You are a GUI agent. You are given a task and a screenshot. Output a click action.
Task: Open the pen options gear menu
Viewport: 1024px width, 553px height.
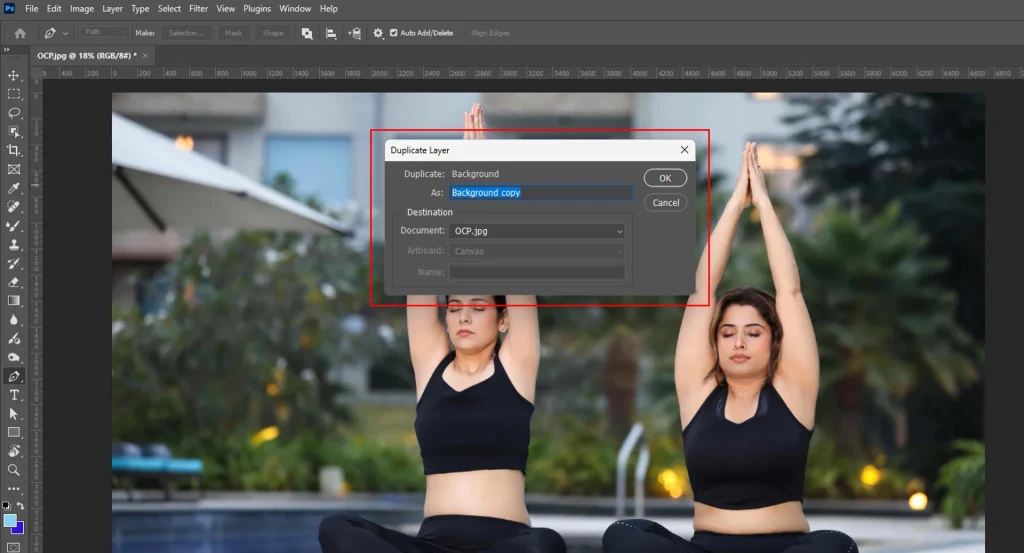pyautogui.click(x=378, y=33)
